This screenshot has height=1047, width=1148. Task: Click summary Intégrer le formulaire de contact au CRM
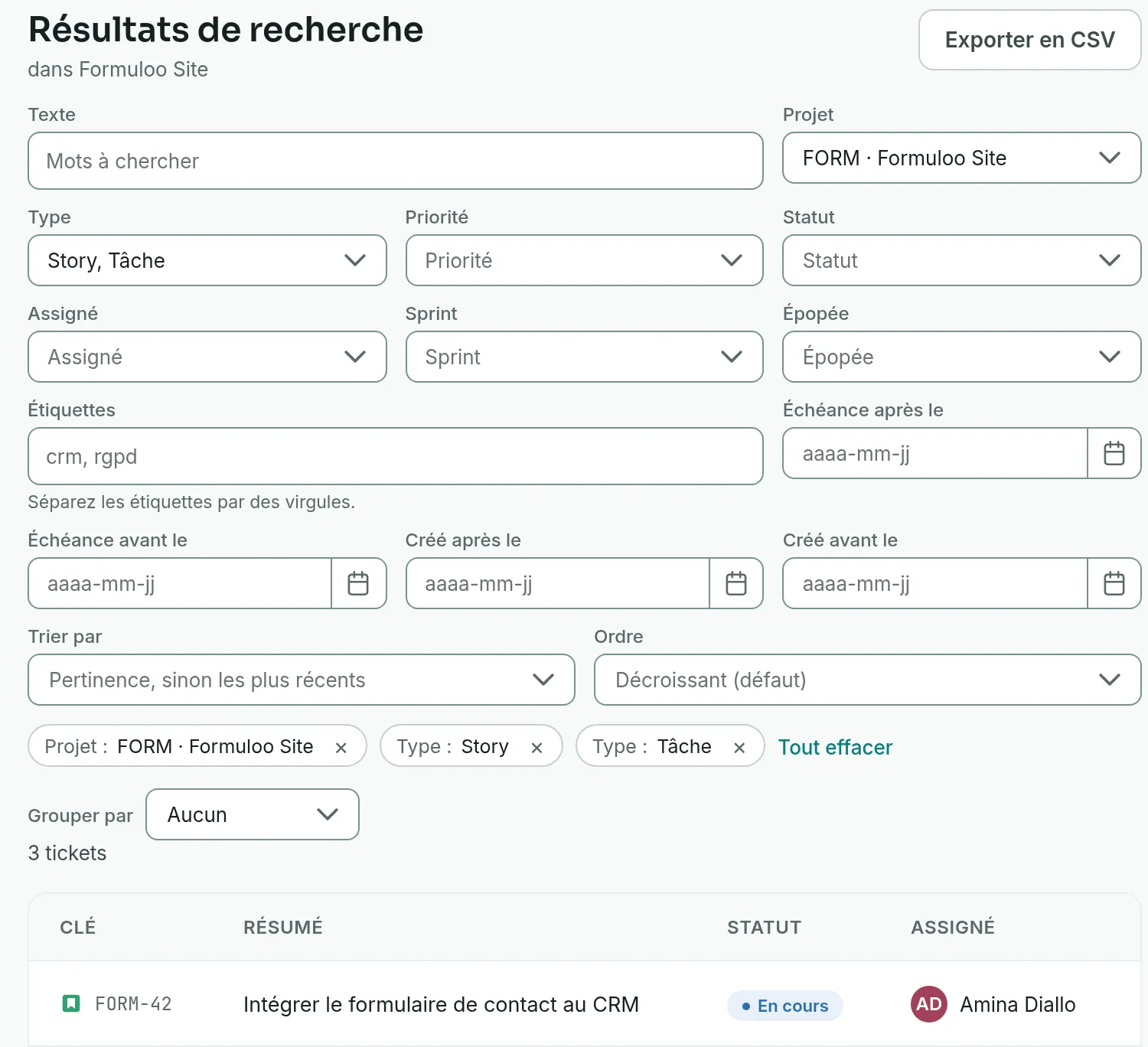[x=441, y=1004]
